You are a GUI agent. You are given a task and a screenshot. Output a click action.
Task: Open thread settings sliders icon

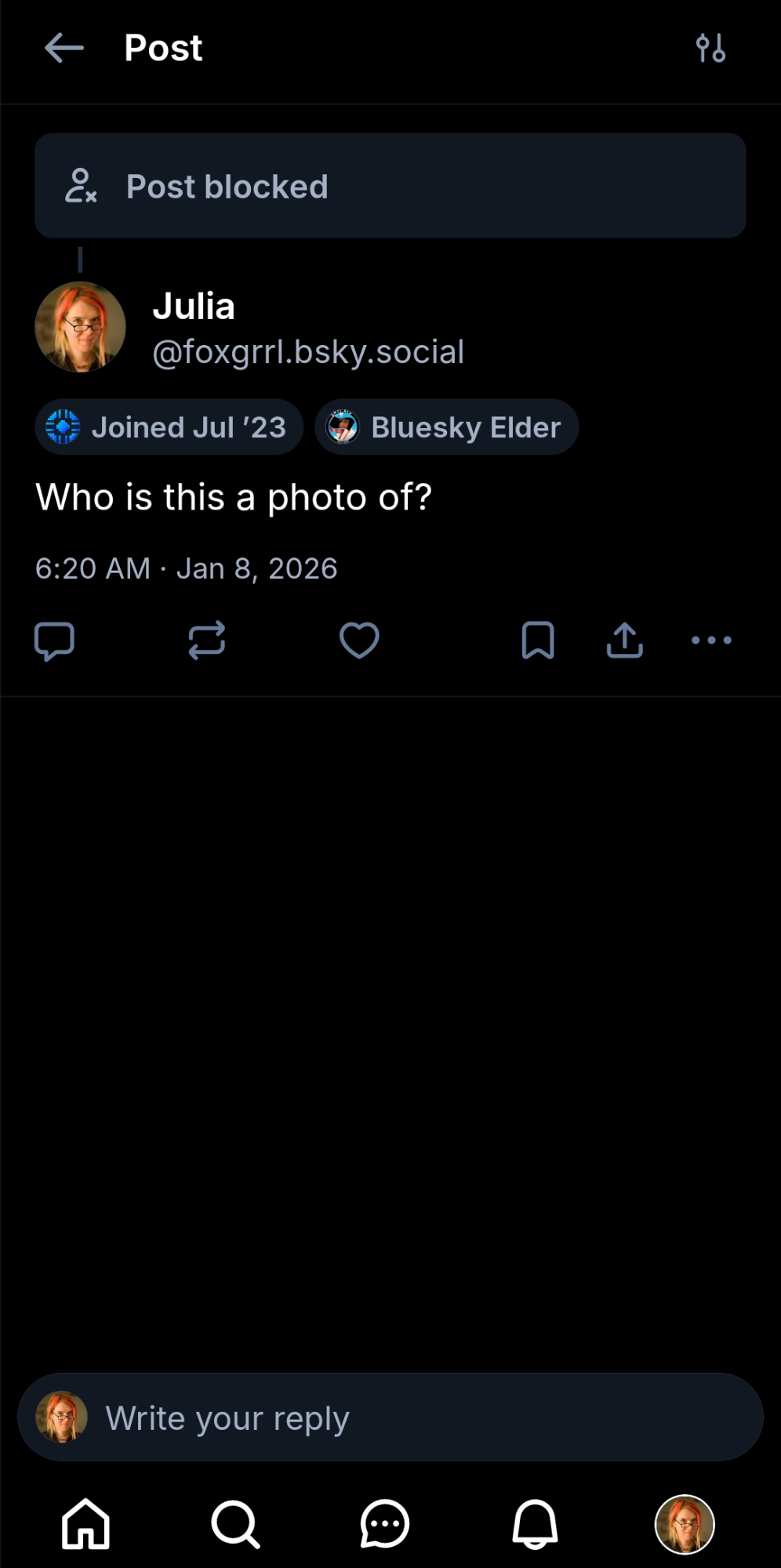[x=710, y=49]
